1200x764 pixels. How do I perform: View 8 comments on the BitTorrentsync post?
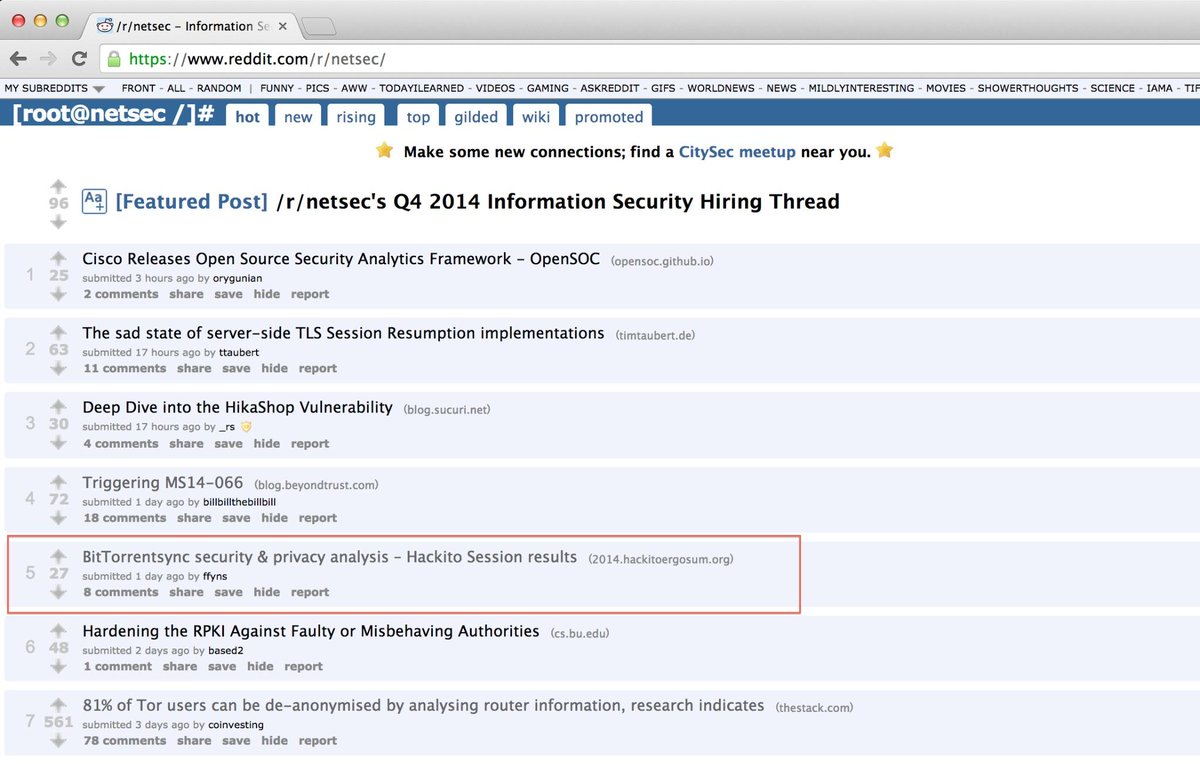tap(120, 592)
